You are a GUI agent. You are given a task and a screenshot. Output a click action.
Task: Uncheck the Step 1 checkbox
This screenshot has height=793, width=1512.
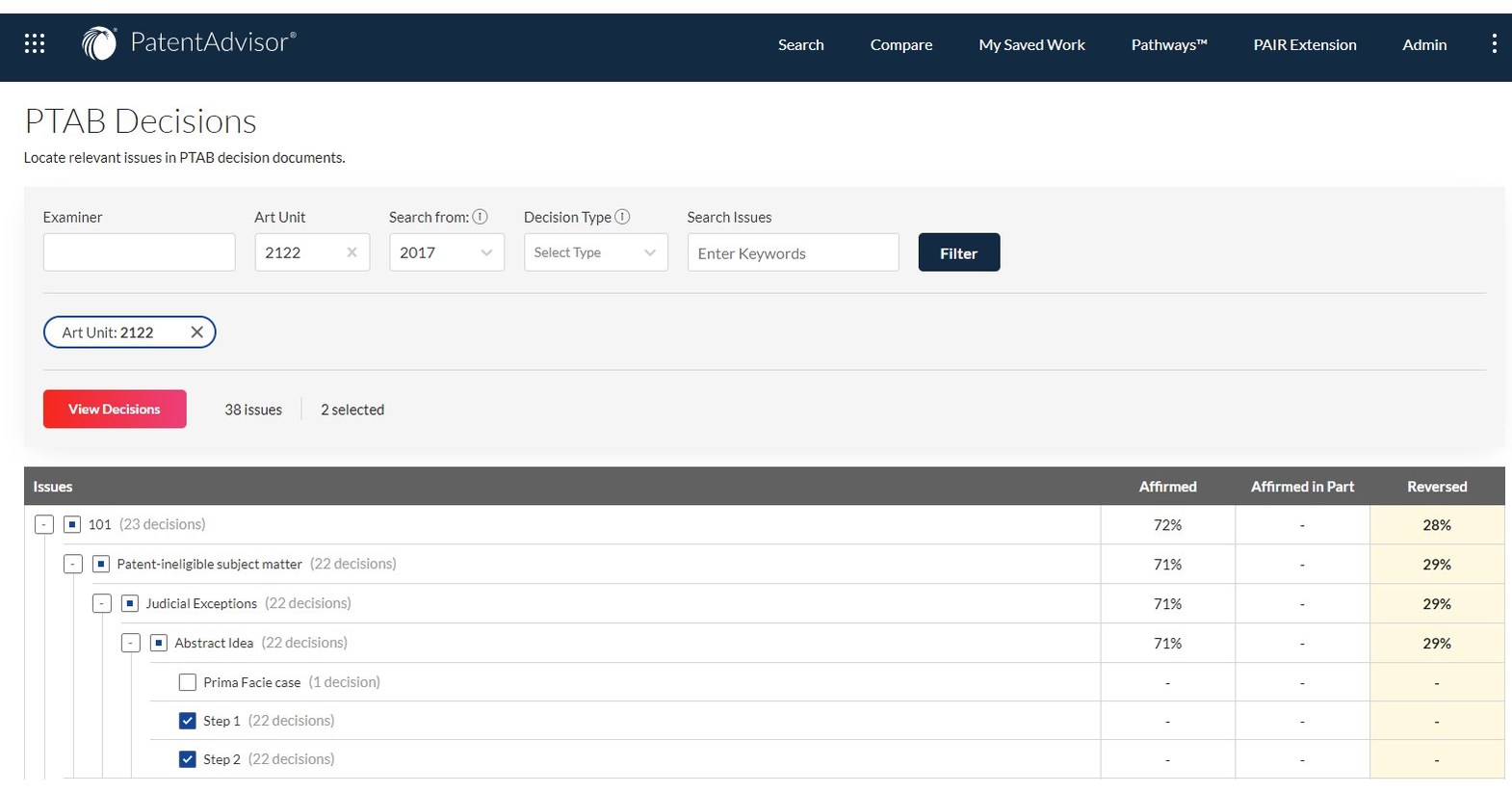click(x=188, y=721)
